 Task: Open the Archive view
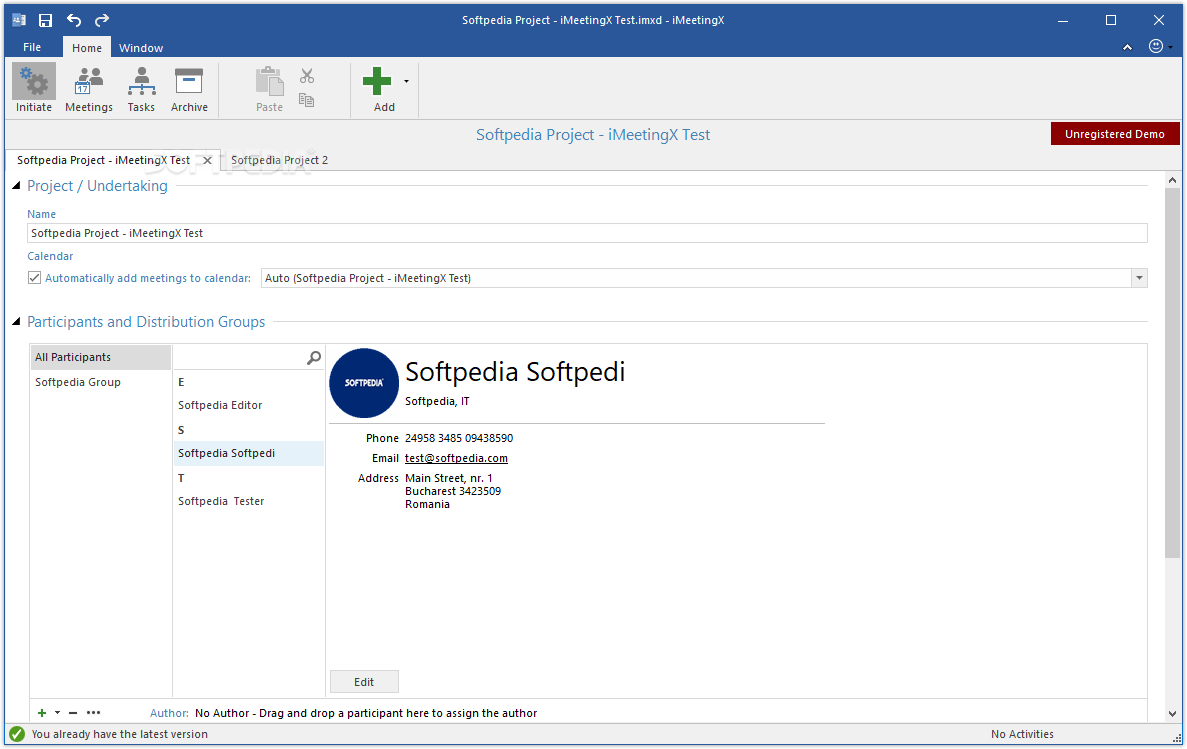pos(189,89)
